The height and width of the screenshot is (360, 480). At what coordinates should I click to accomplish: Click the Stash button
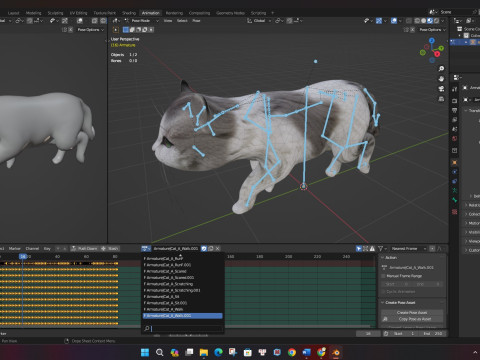[110, 248]
